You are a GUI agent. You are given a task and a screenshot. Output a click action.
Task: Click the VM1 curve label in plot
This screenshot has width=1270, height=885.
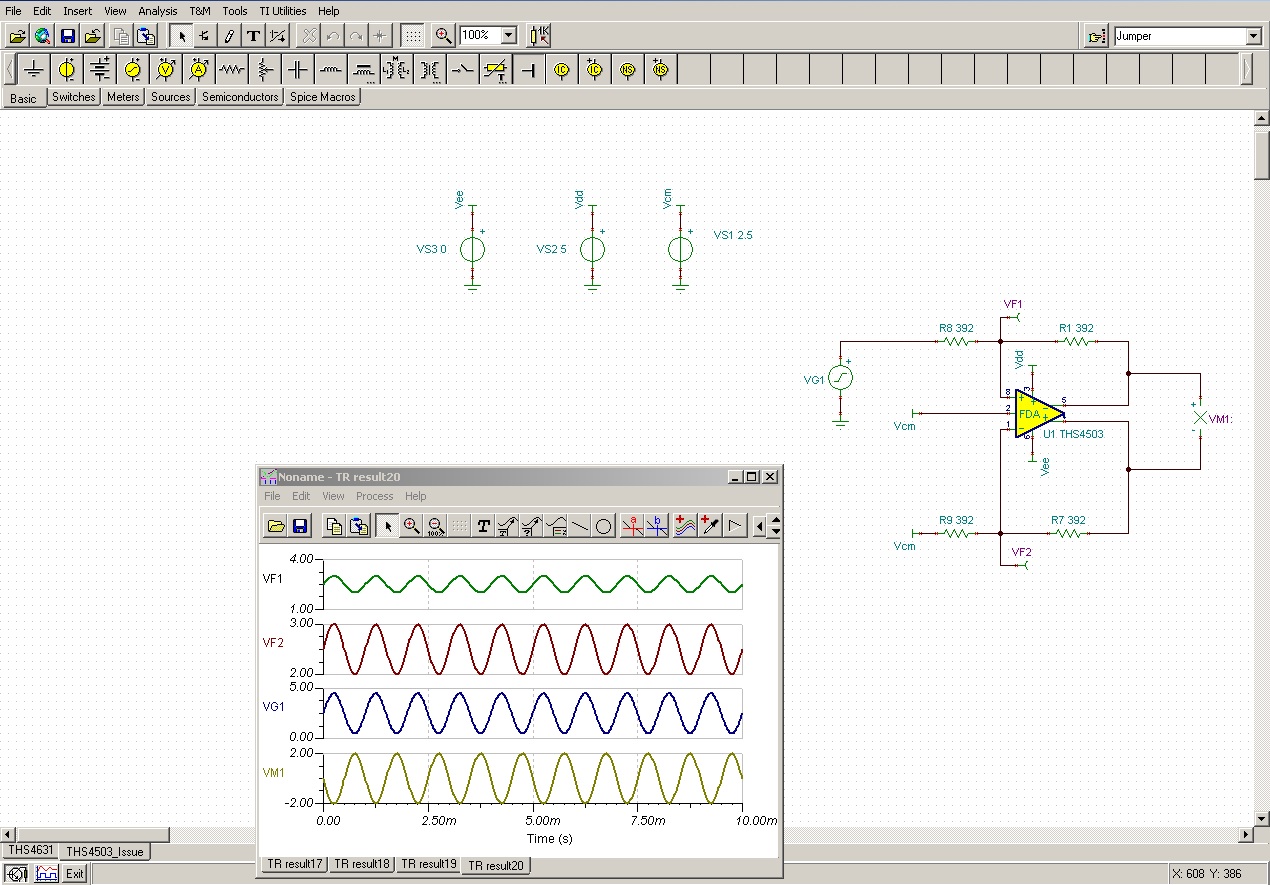point(273,772)
